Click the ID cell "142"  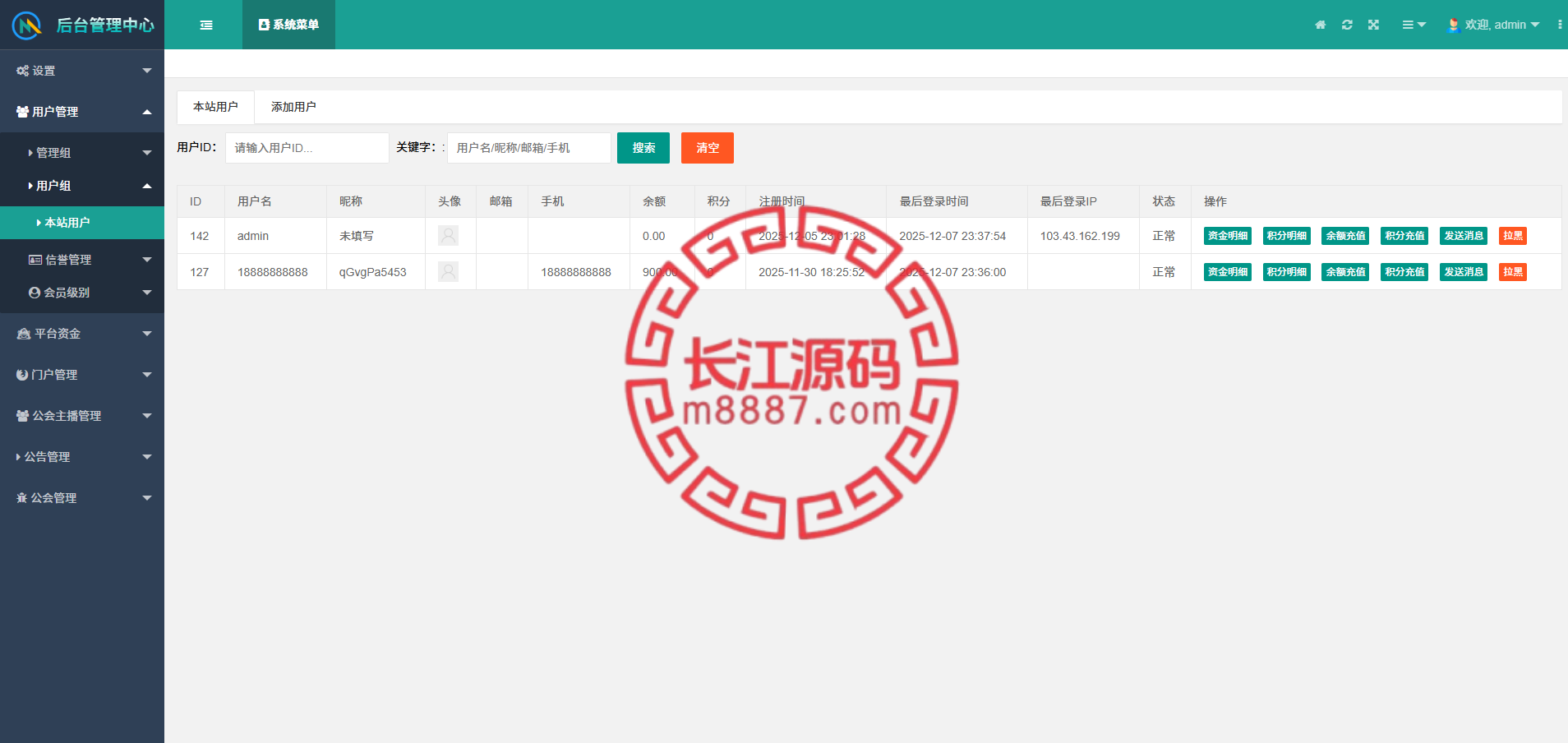[x=200, y=236]
